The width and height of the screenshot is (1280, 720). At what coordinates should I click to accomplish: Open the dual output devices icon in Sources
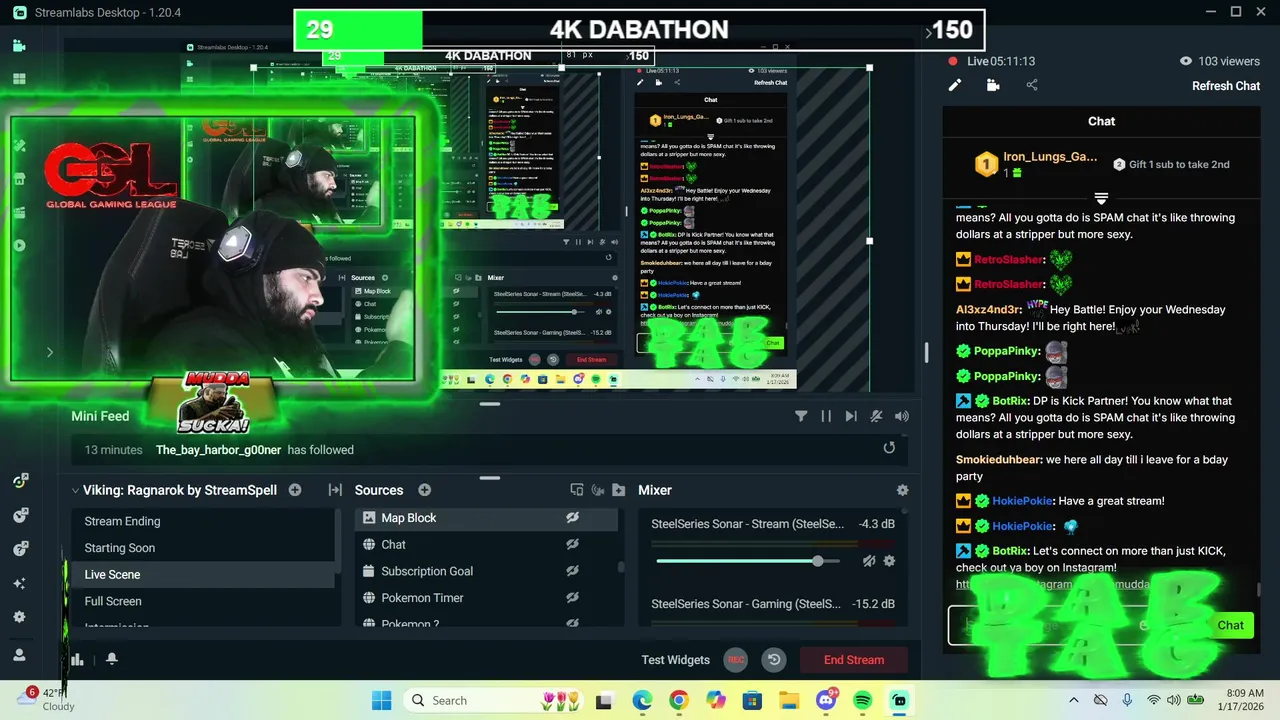(x=576, y=490)
